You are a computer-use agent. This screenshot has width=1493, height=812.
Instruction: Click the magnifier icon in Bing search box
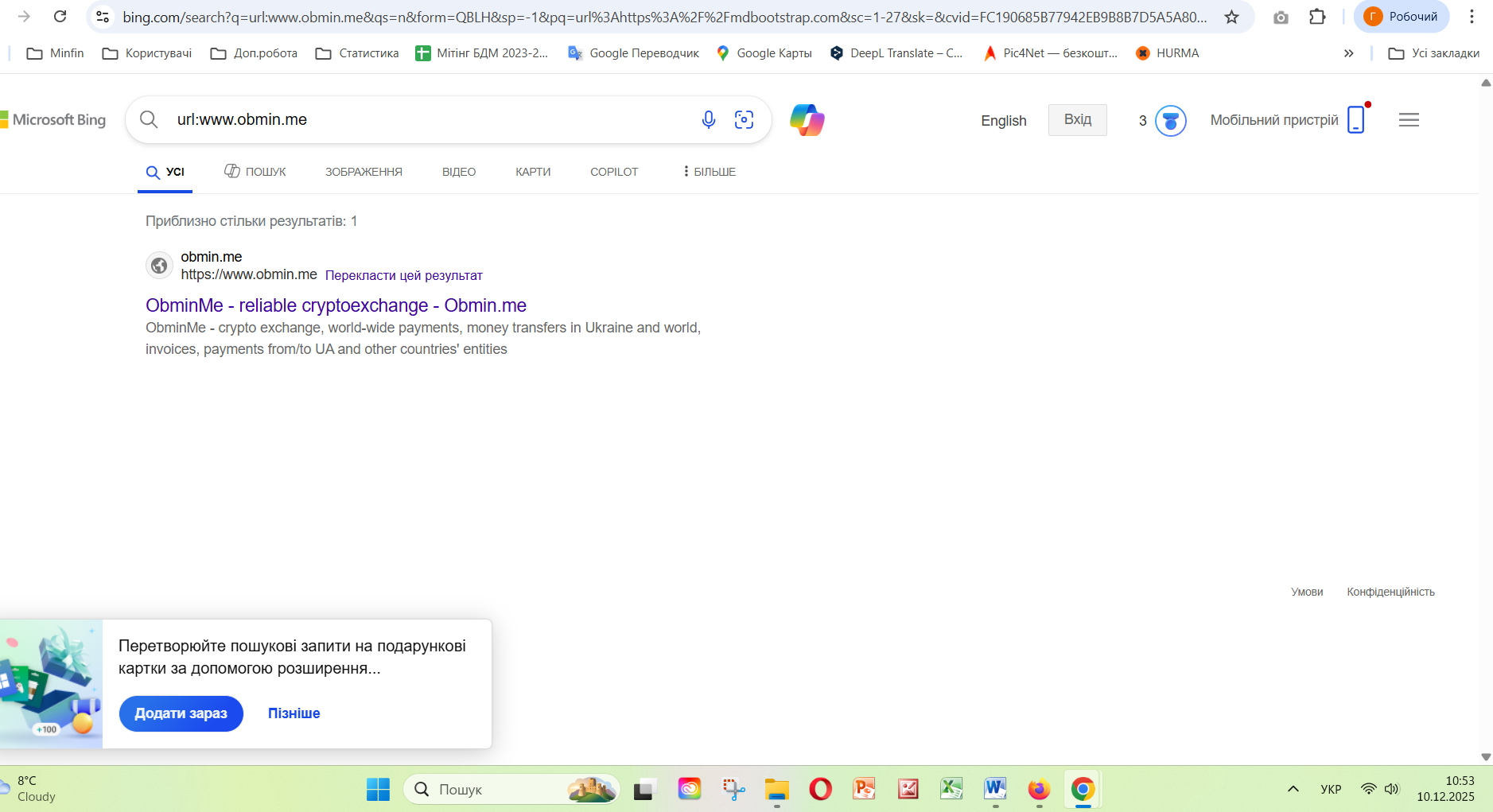(149, 119)
